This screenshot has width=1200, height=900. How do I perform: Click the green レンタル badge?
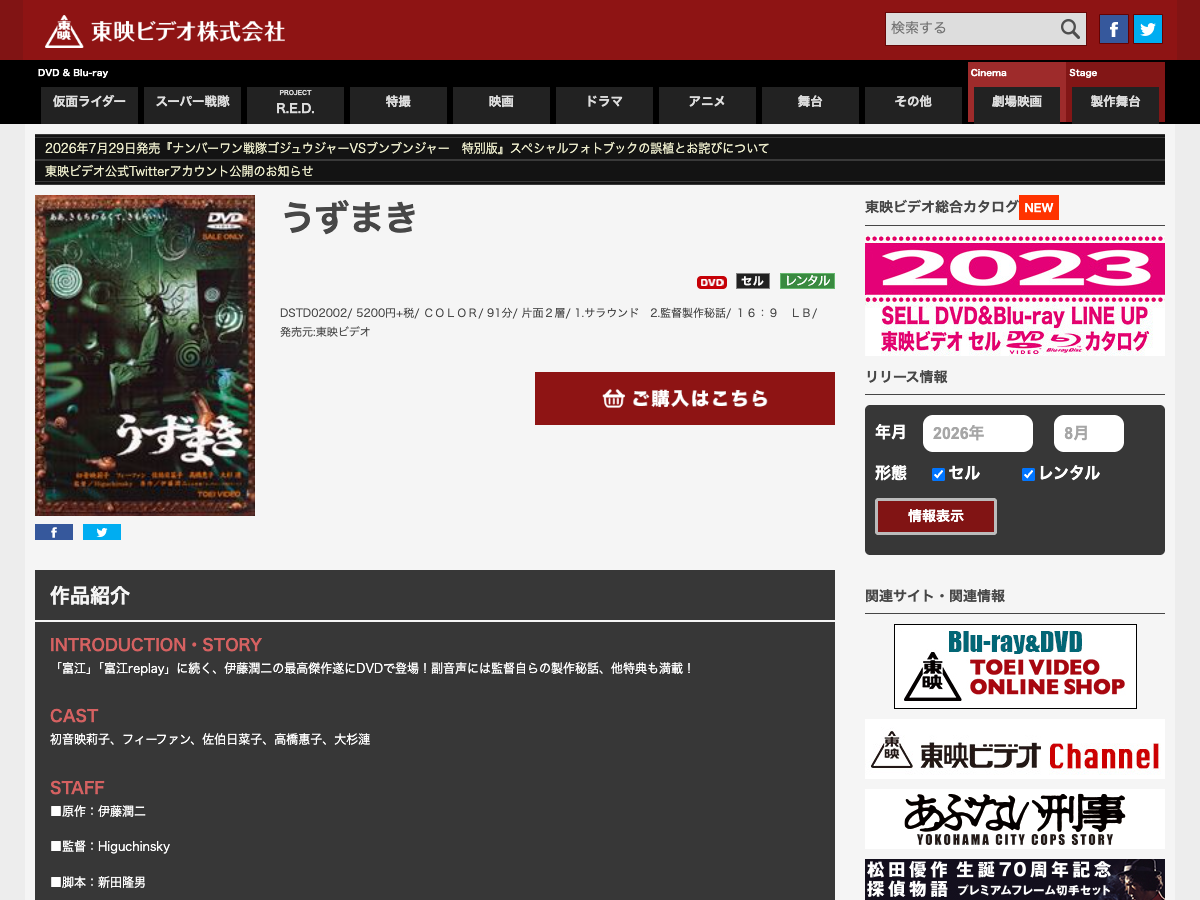tap(807, 281)
